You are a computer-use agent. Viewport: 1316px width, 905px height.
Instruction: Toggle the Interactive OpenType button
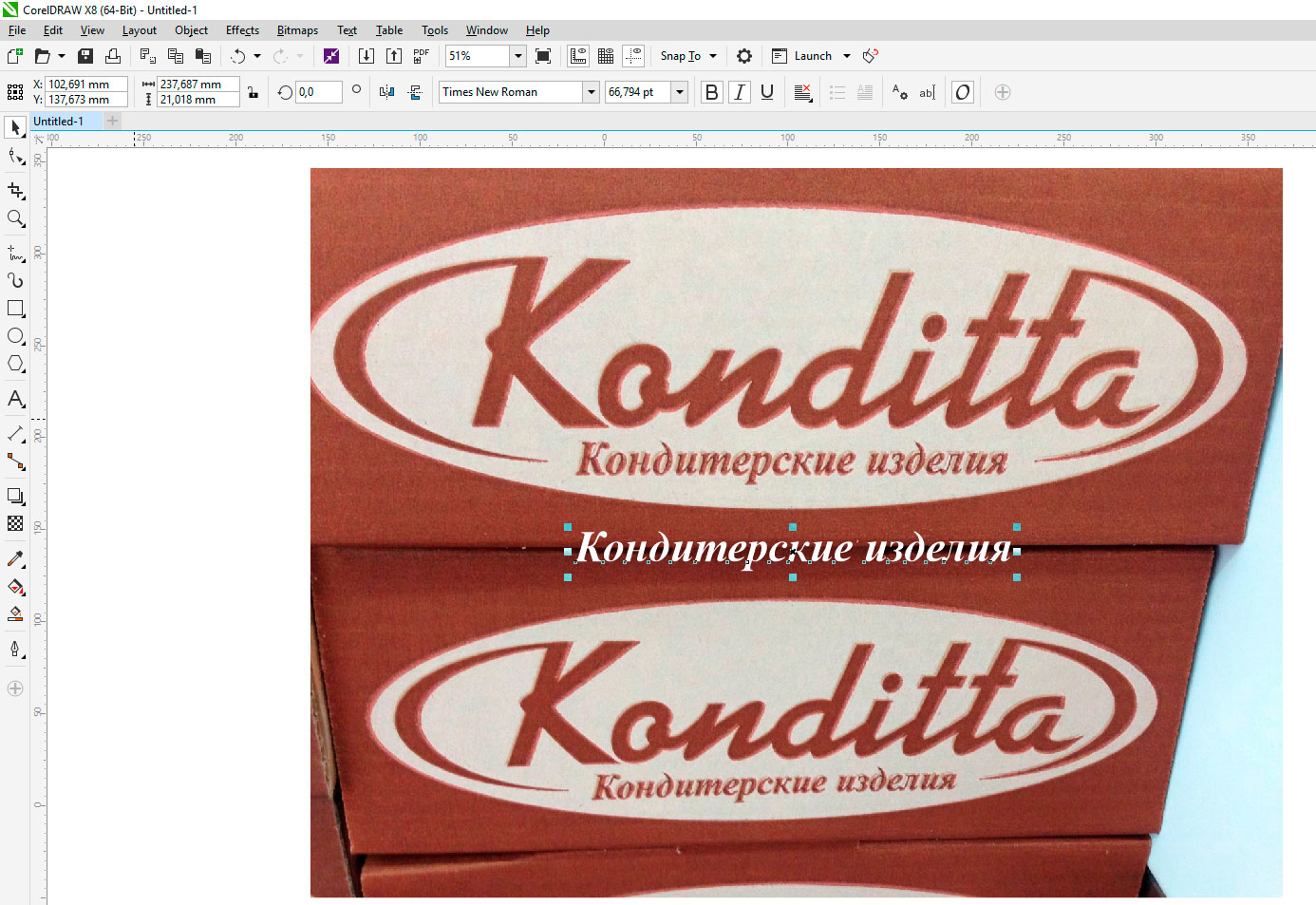tap(963, 92)
